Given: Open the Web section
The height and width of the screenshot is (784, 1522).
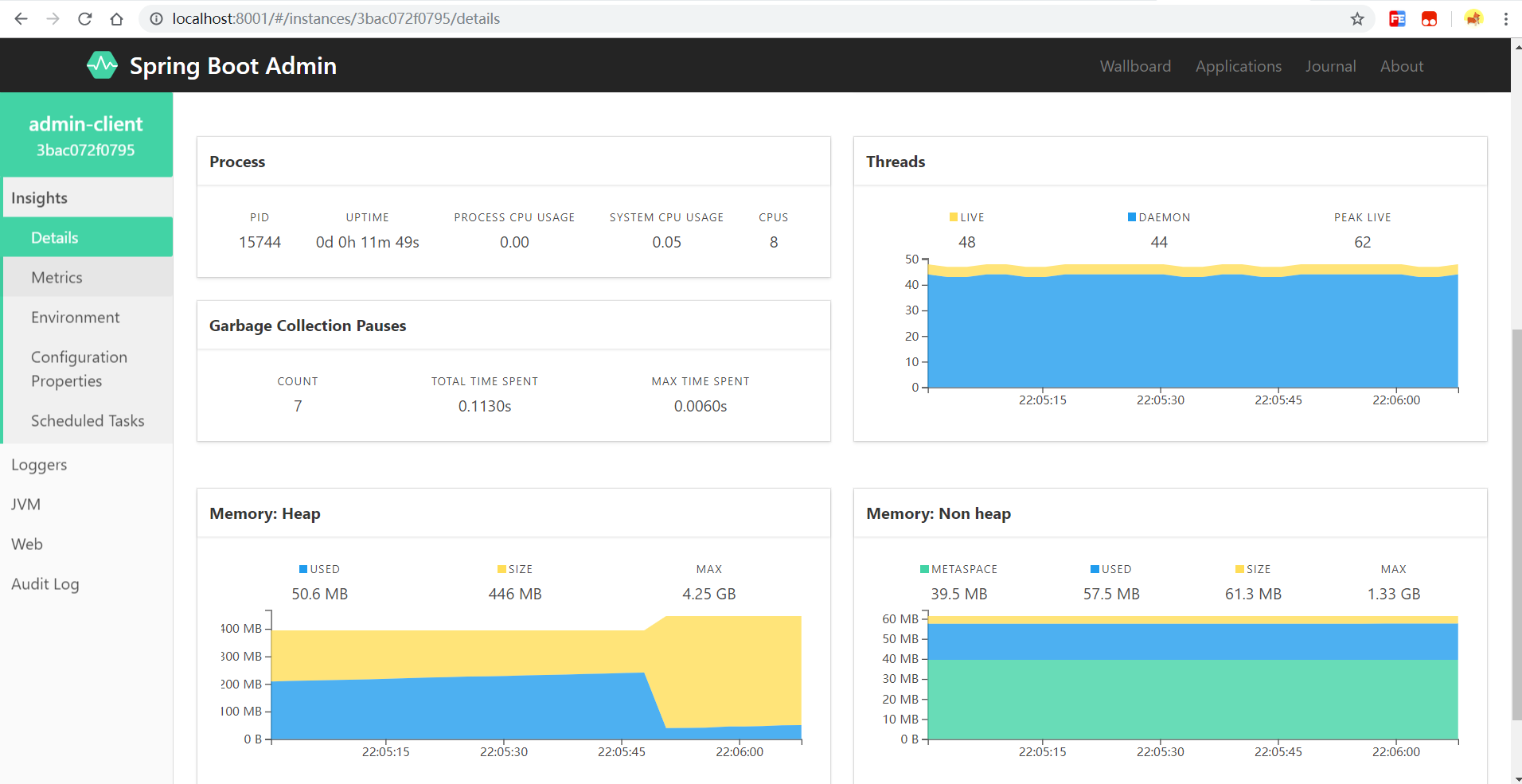Looking at the screenshot, I should tap(86, 544).
